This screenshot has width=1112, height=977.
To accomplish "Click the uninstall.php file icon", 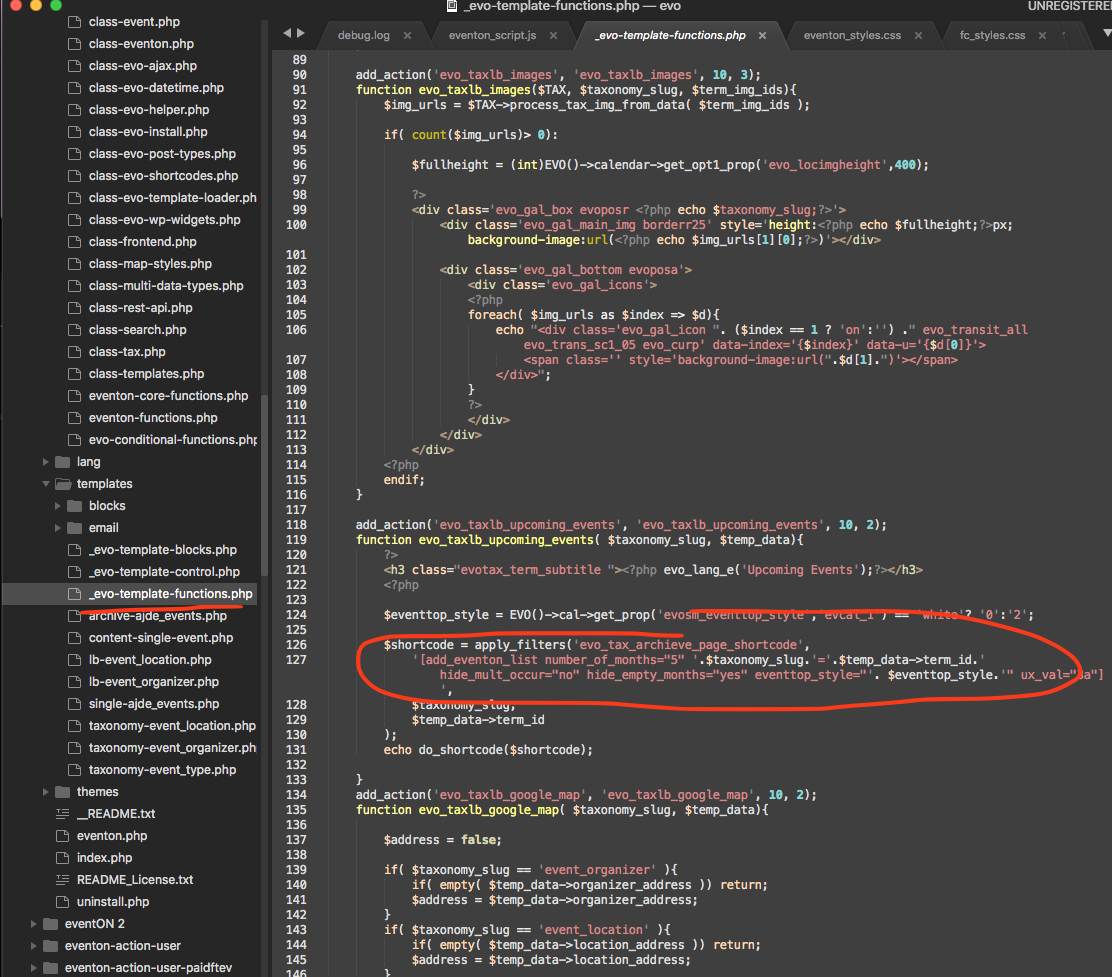I will coord(62,902).
